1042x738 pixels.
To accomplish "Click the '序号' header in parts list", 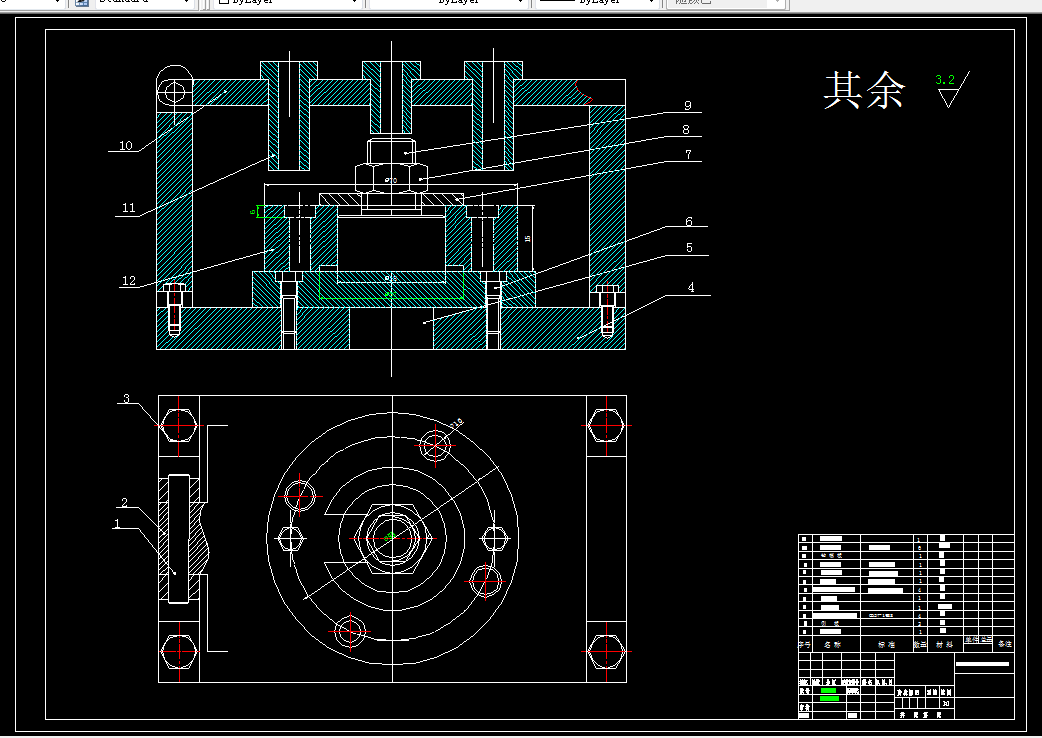I will (805, 644).
